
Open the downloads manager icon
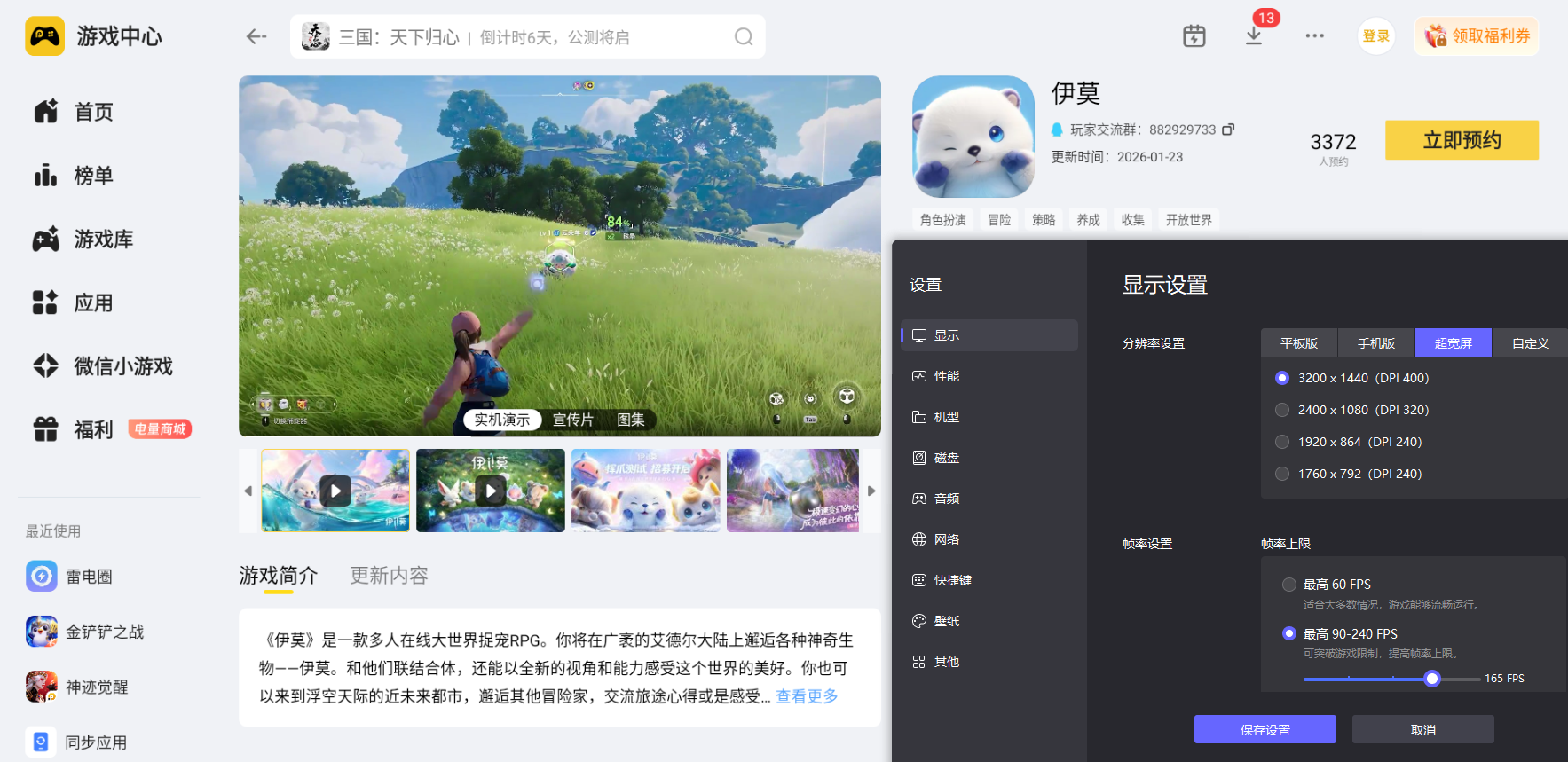[1254, 36]
